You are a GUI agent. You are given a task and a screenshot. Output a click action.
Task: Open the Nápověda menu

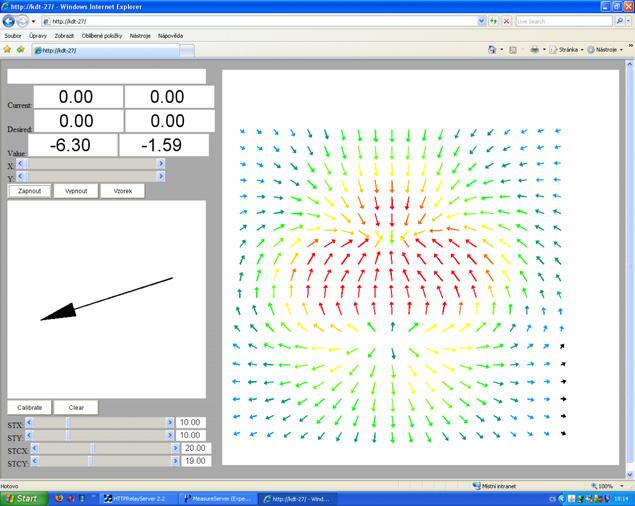[x=170, y=36]
